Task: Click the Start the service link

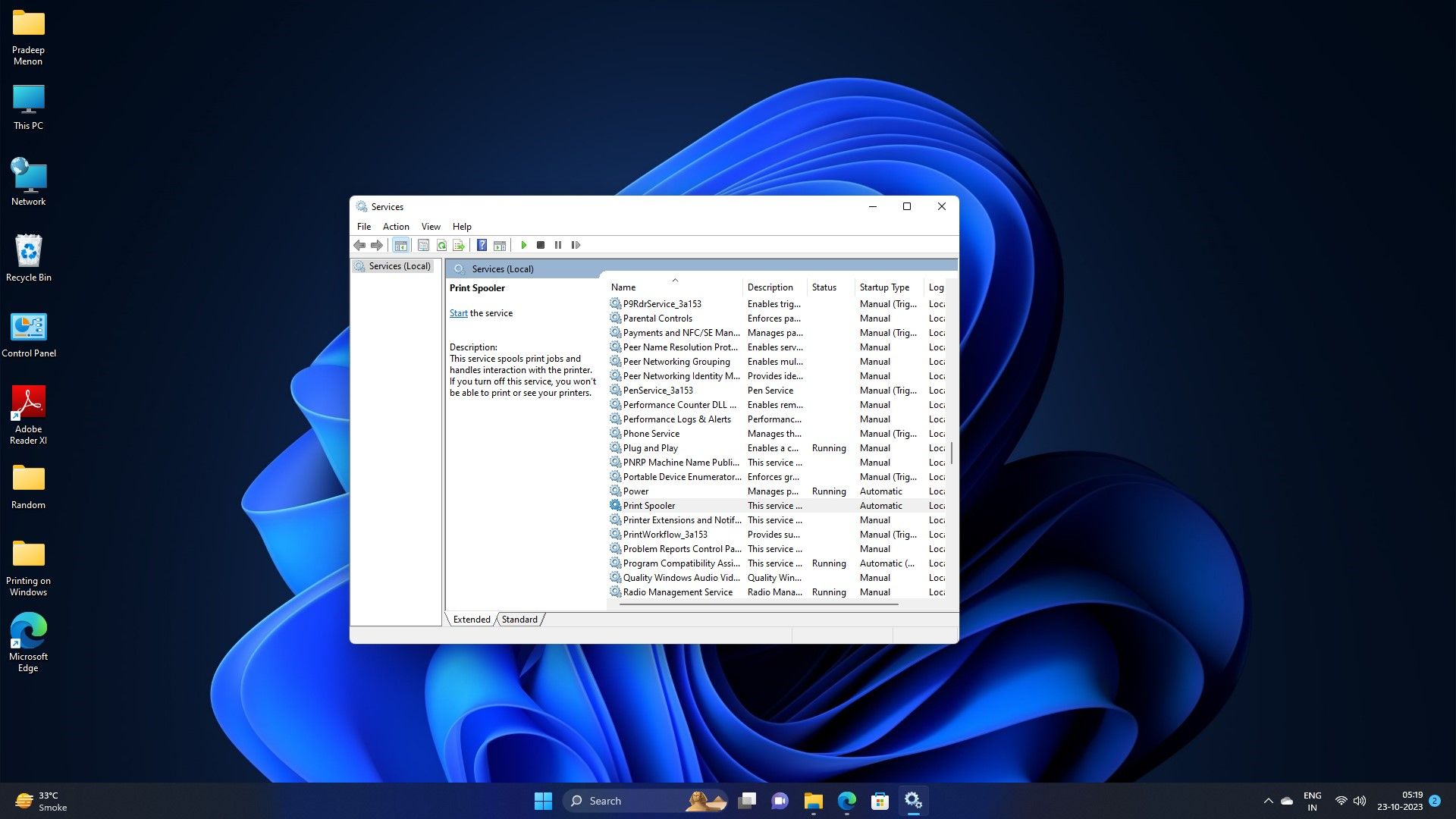Action: tap(458, 312)
